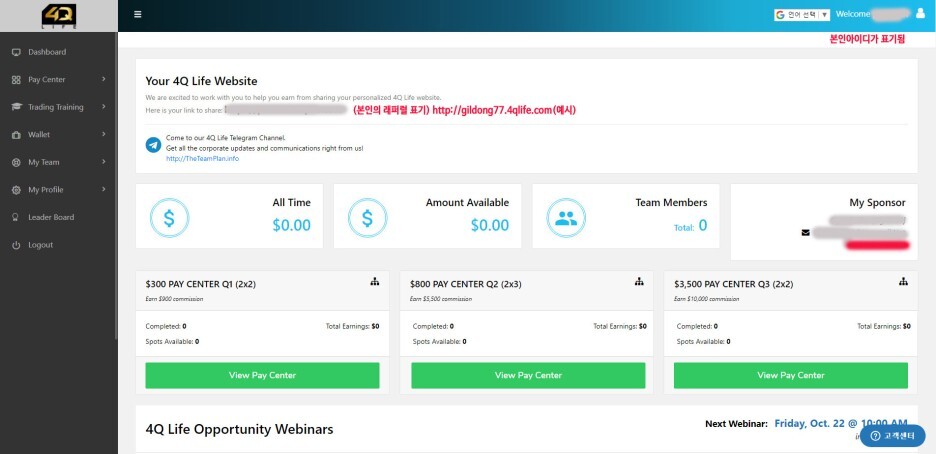Viewport: 936px width, 454px height.
Task: Click the All Time dollar icon
Action: [170, 218]
